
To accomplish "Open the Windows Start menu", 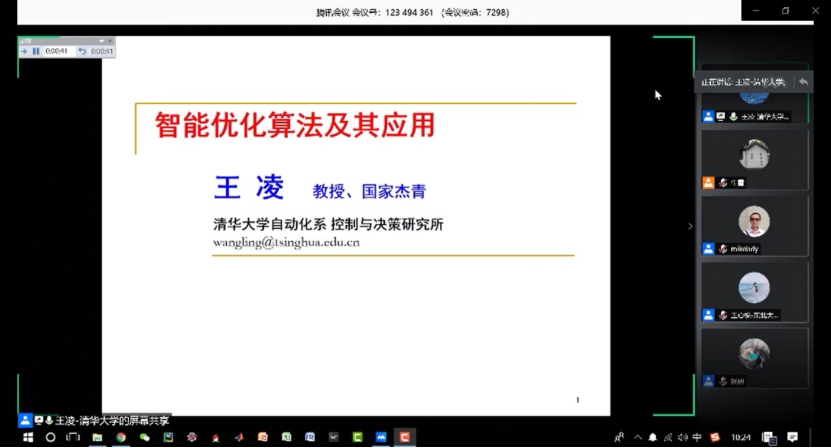I will [28, 437].
